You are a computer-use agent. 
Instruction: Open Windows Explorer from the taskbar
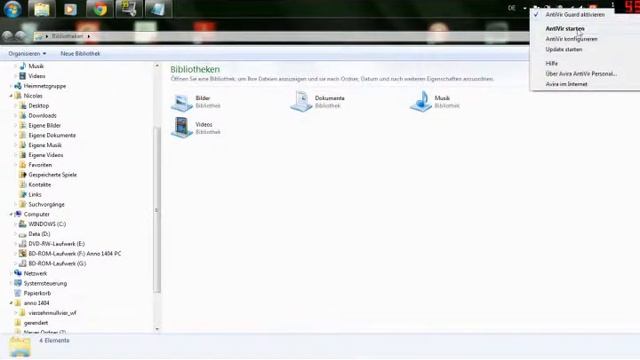pos(41,9)
